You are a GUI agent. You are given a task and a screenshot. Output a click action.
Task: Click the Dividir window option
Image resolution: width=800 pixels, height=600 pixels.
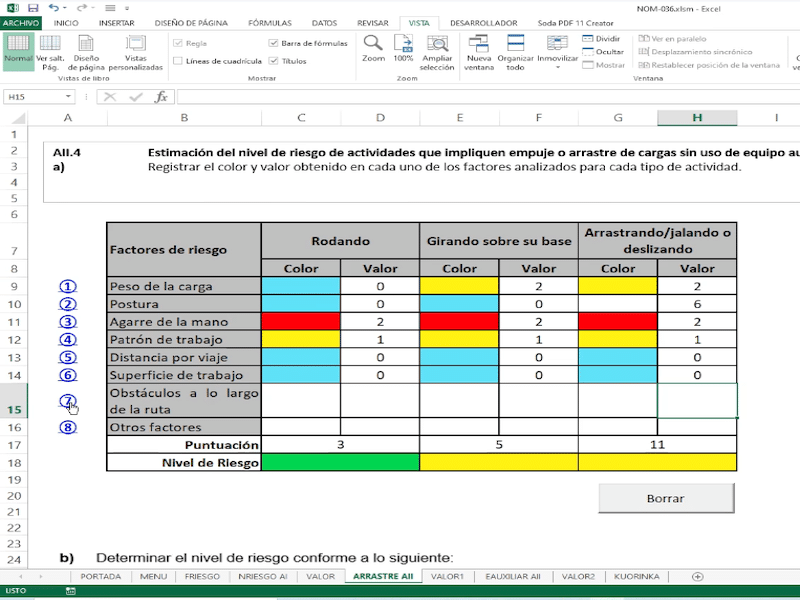601,39
